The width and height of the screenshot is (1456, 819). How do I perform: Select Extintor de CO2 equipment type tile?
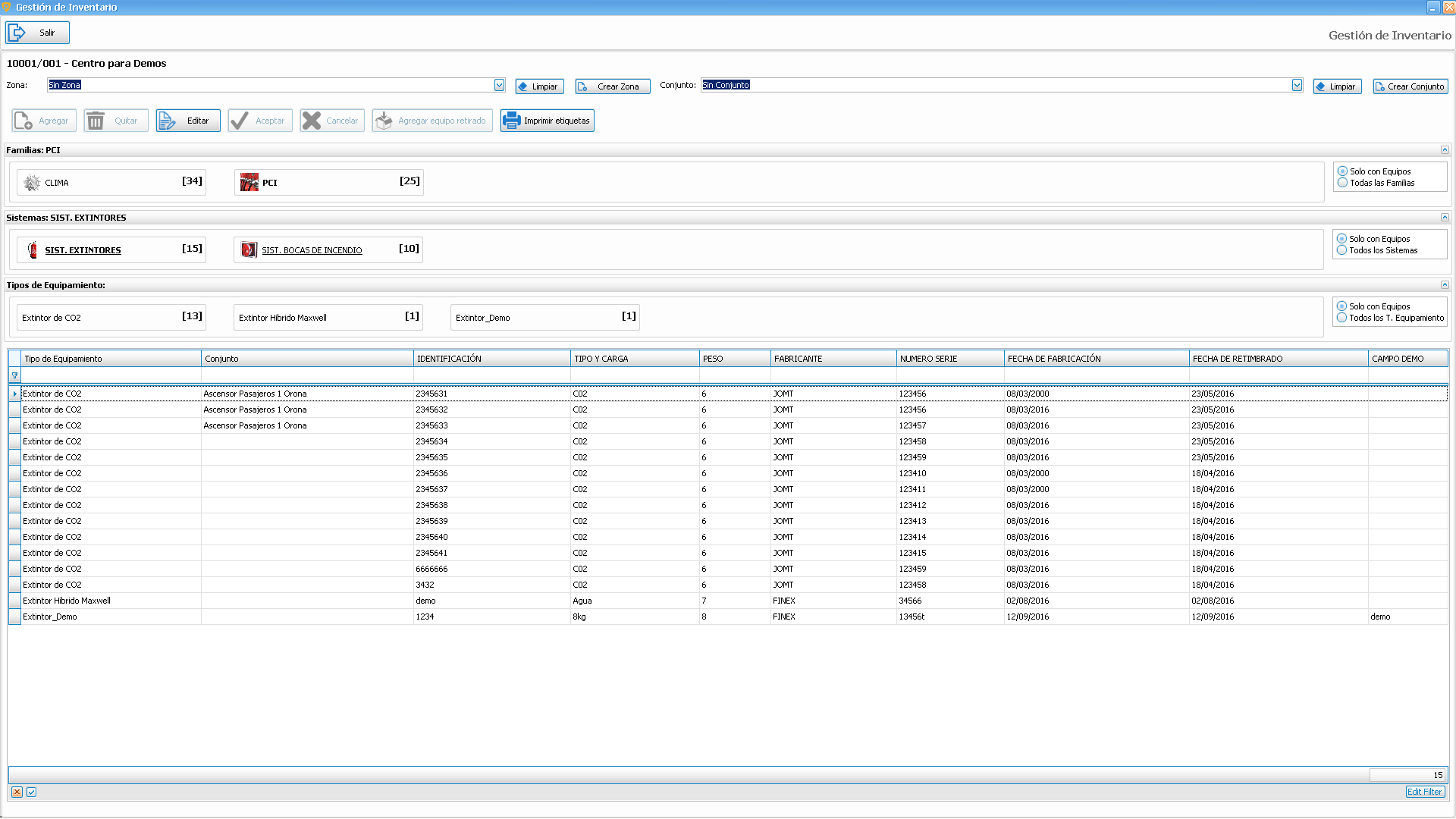[x=111, y=317]
